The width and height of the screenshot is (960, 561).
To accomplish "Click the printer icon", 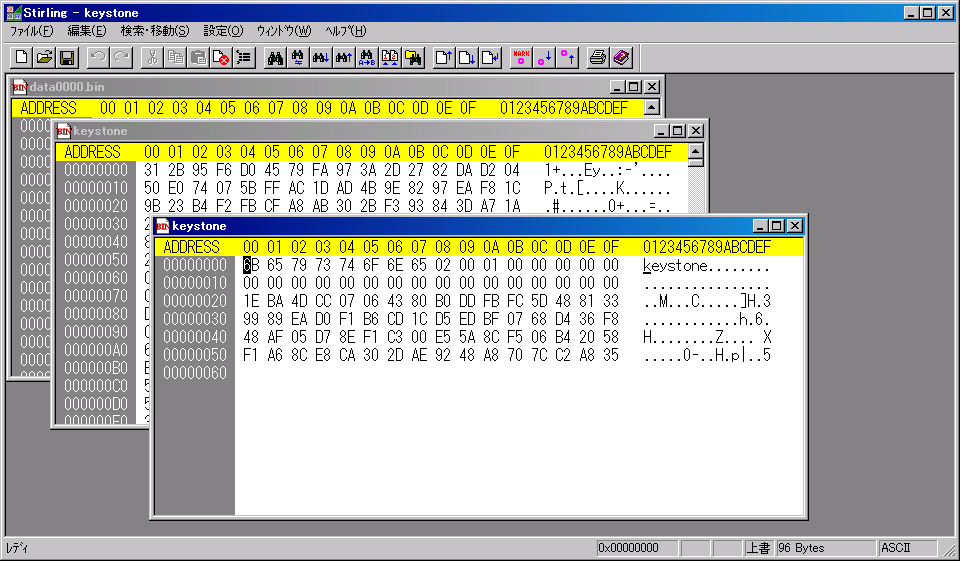I will click(x=598, y=58).
